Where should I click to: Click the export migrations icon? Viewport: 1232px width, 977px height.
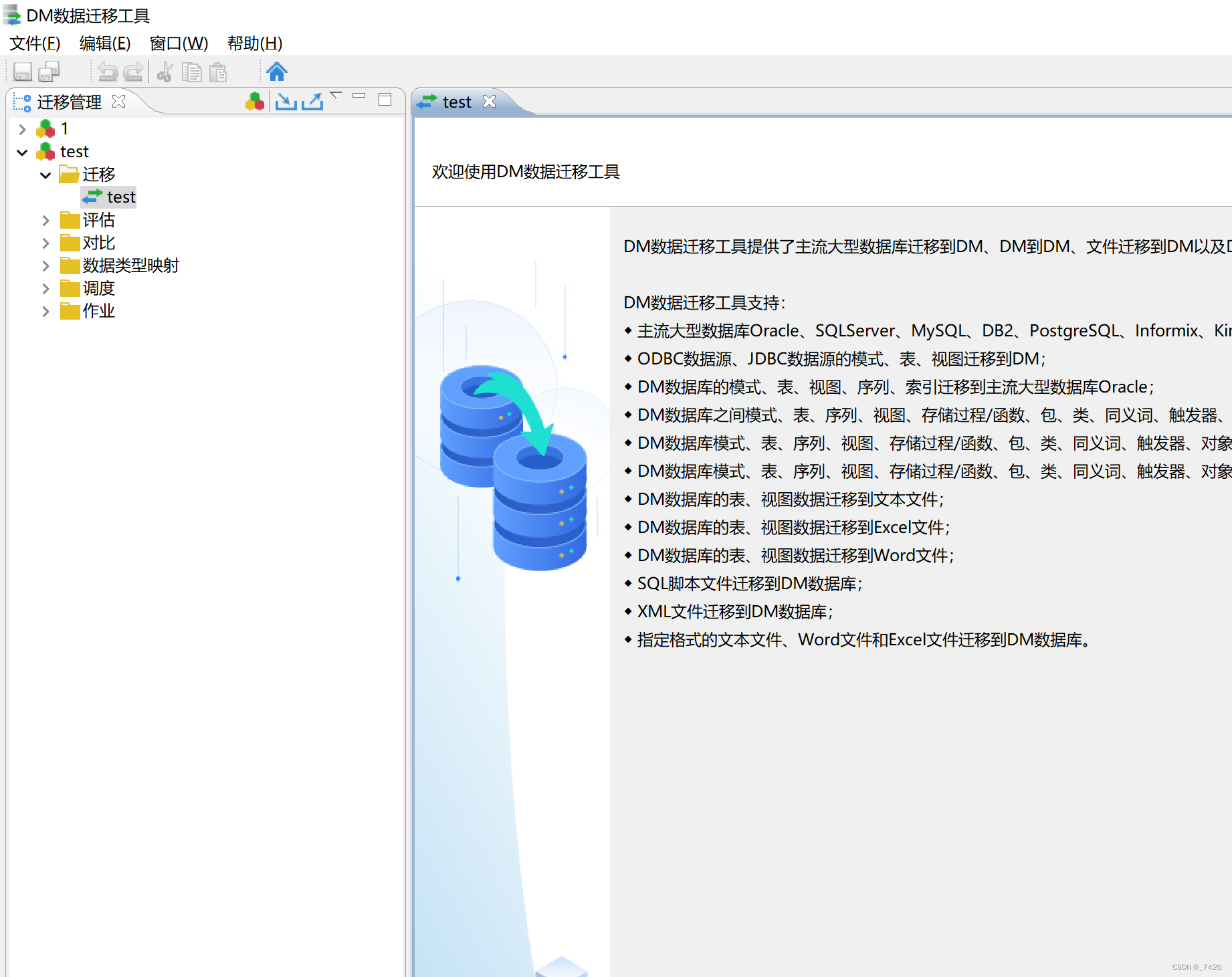pos(313,101)
